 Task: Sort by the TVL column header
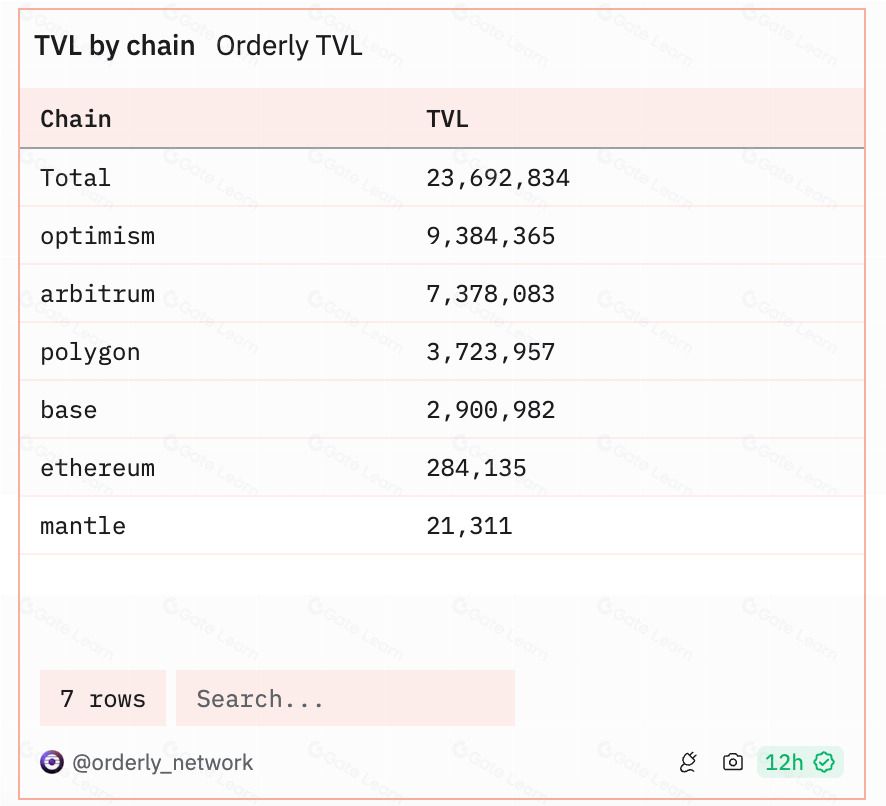[447, 119]
